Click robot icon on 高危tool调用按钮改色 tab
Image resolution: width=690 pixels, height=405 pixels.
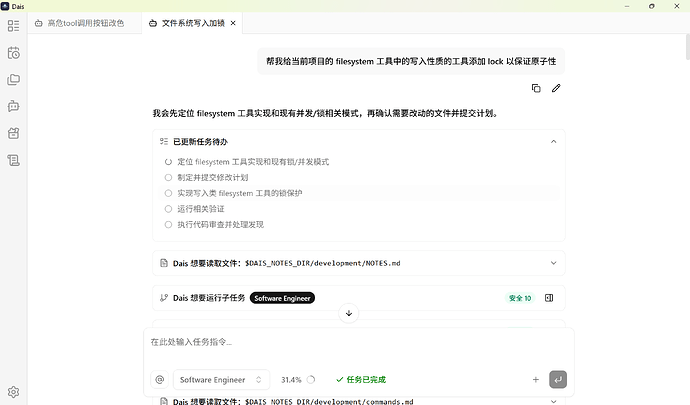(39, 23)
